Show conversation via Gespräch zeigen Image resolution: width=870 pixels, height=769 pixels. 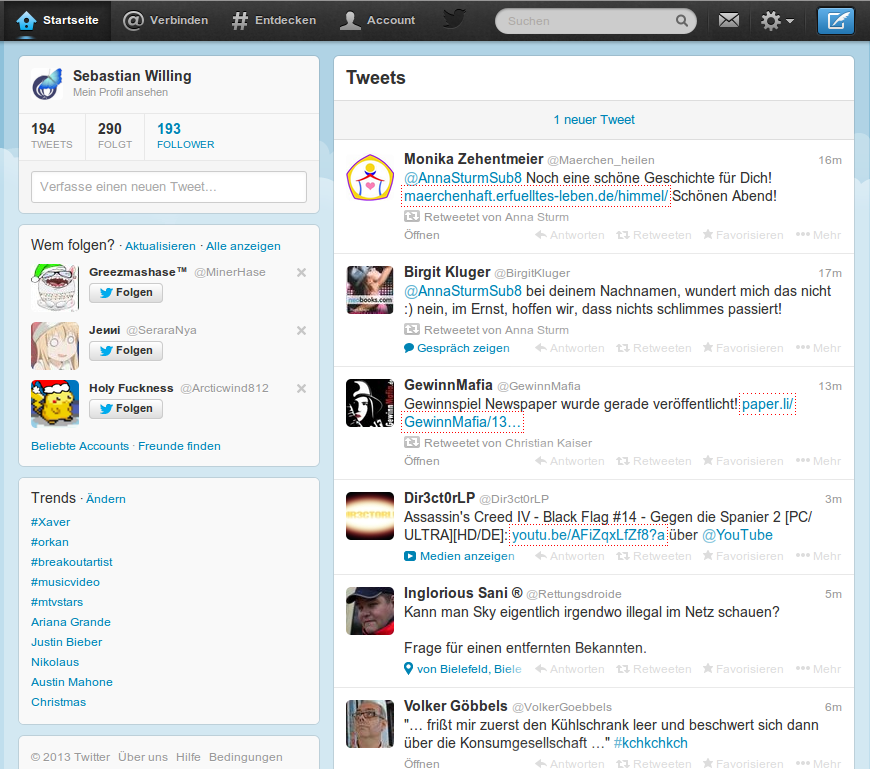457,348
